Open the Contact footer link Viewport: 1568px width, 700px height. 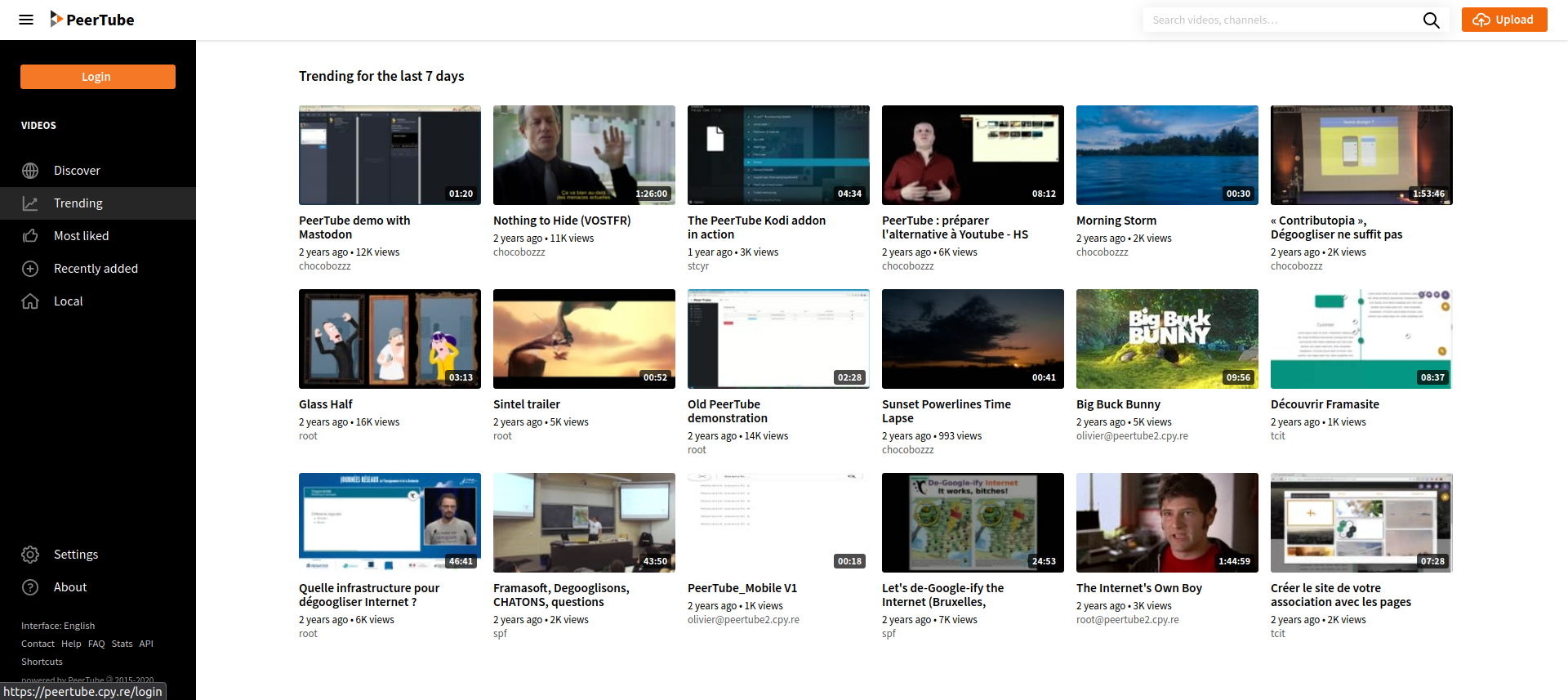(x=38, y=644)
